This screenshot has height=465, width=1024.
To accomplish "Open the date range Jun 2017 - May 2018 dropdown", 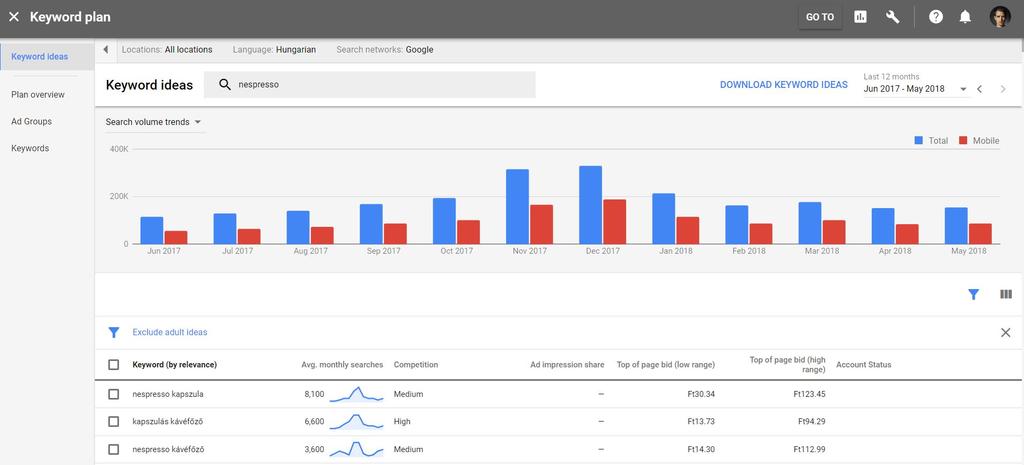I will pos(916,89).
